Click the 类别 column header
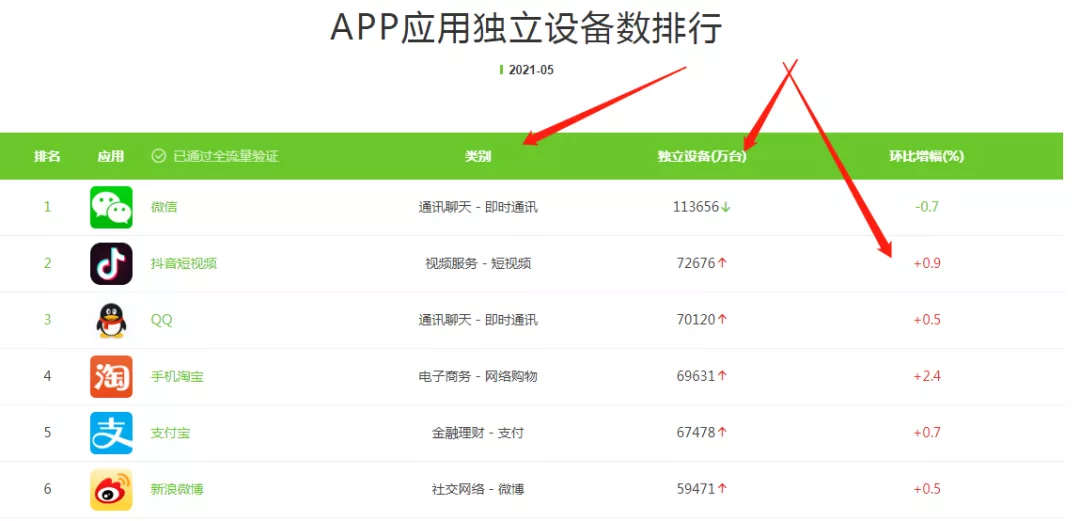 coord(478,156)
